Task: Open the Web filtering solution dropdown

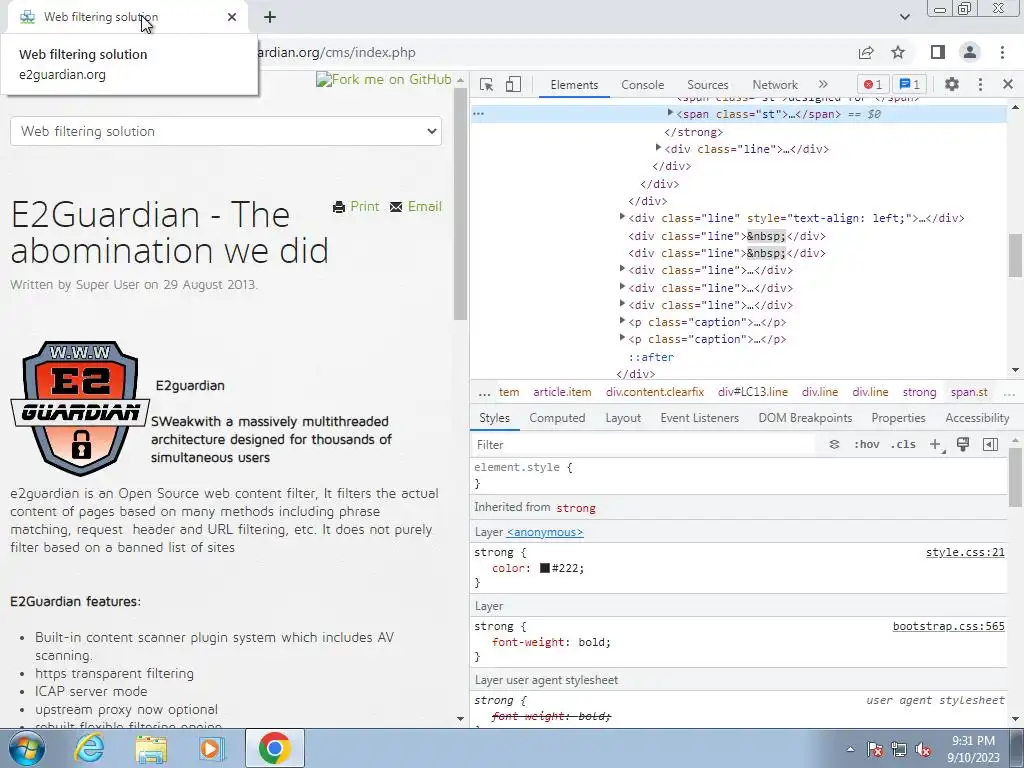Action: [226, 131]
